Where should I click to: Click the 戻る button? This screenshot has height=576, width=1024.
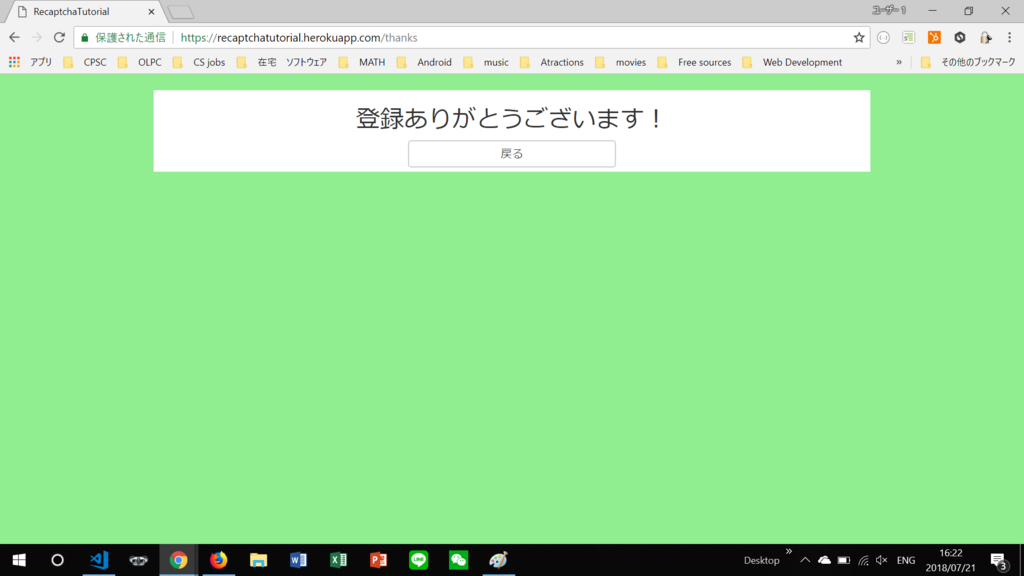pyautogui.click(x=511, y=154)
